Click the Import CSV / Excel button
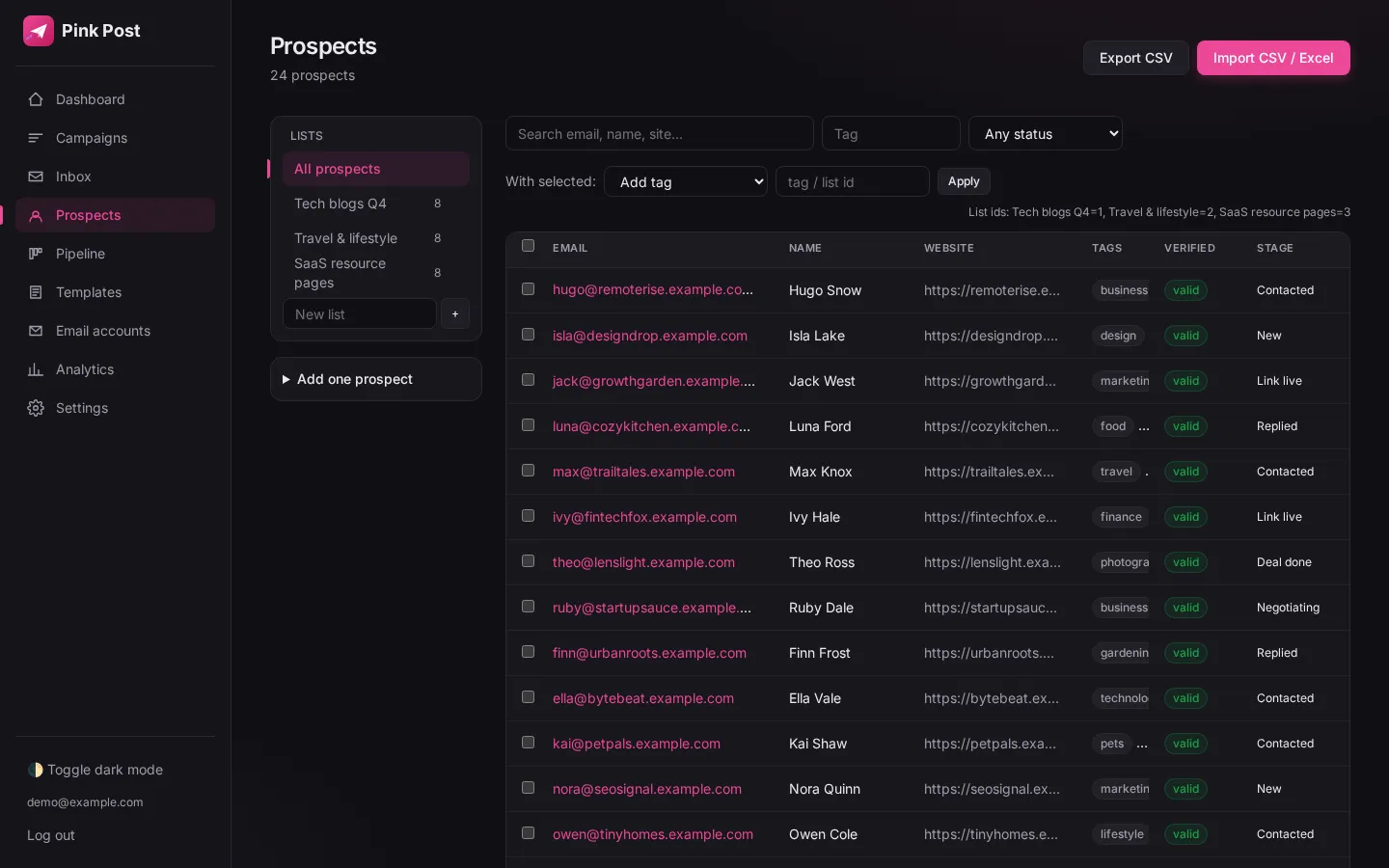This screenshot has height=868, width=1389. (1273, 58)
